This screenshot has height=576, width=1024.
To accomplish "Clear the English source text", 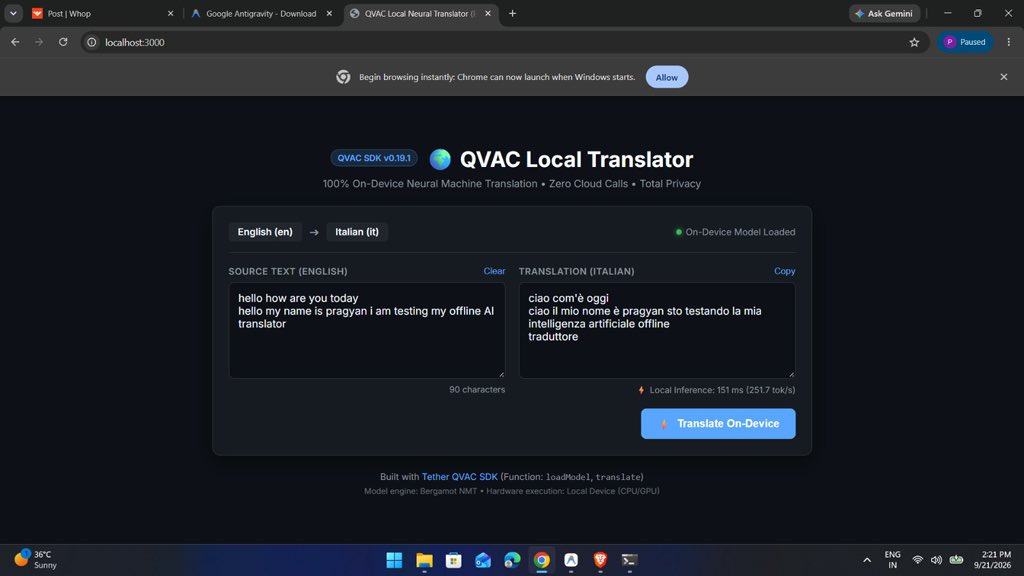I will (x=494, y=271).
